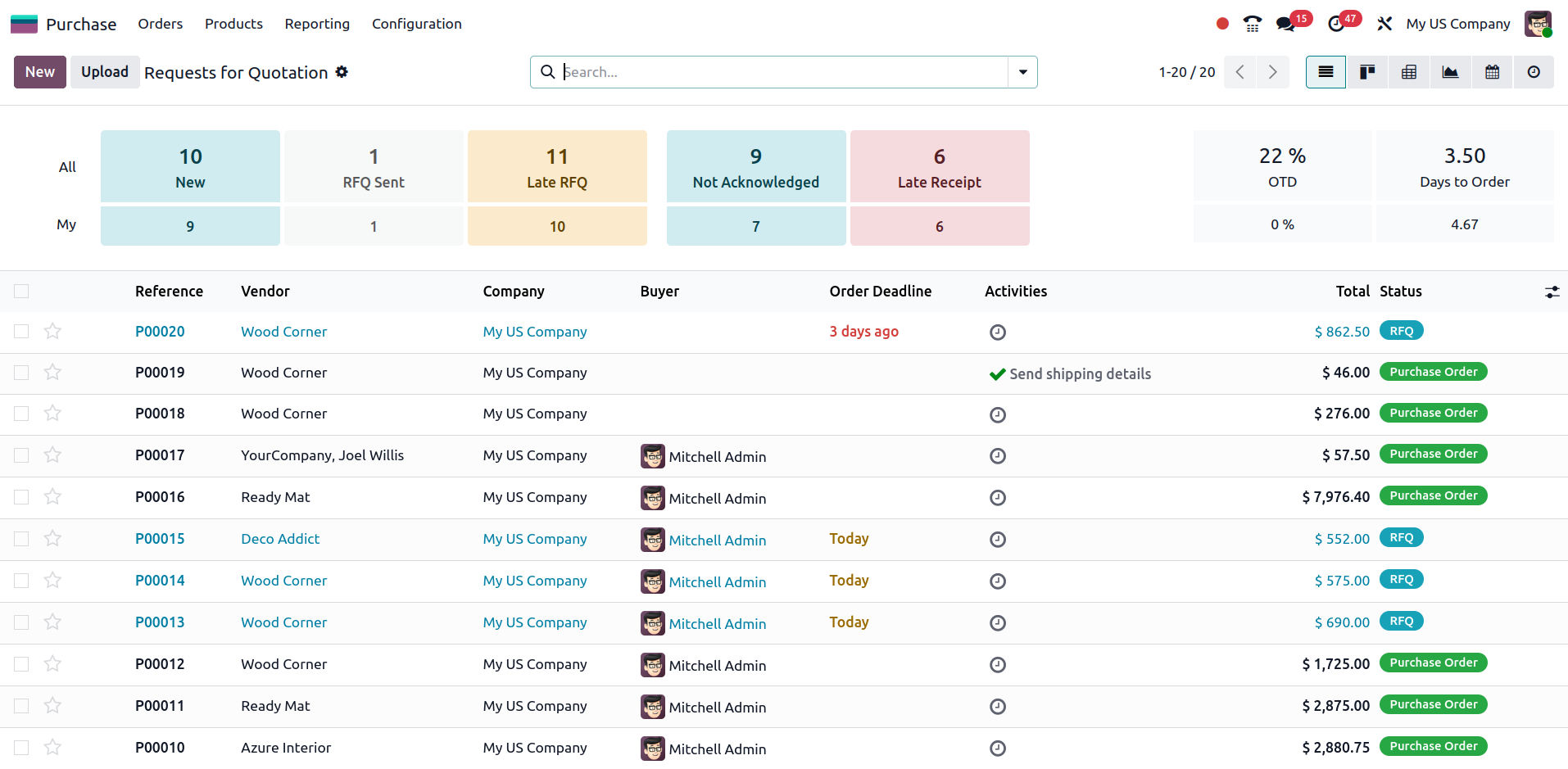The height and width of the screenshot is (769, 1568).
Task: Click the New button
Action: tap(39, 72)
